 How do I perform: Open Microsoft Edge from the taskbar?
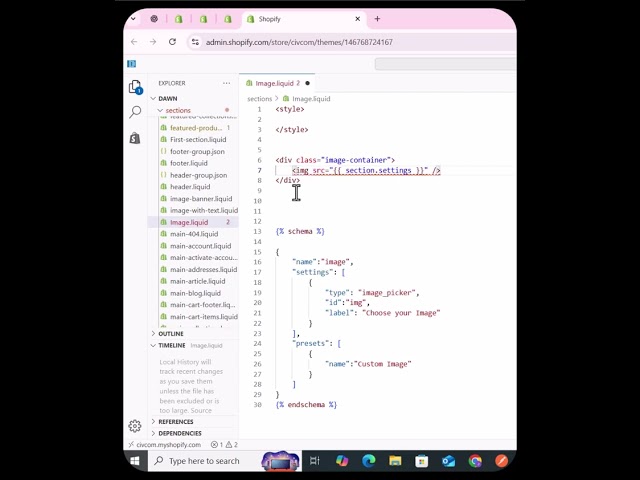point(369,461)
